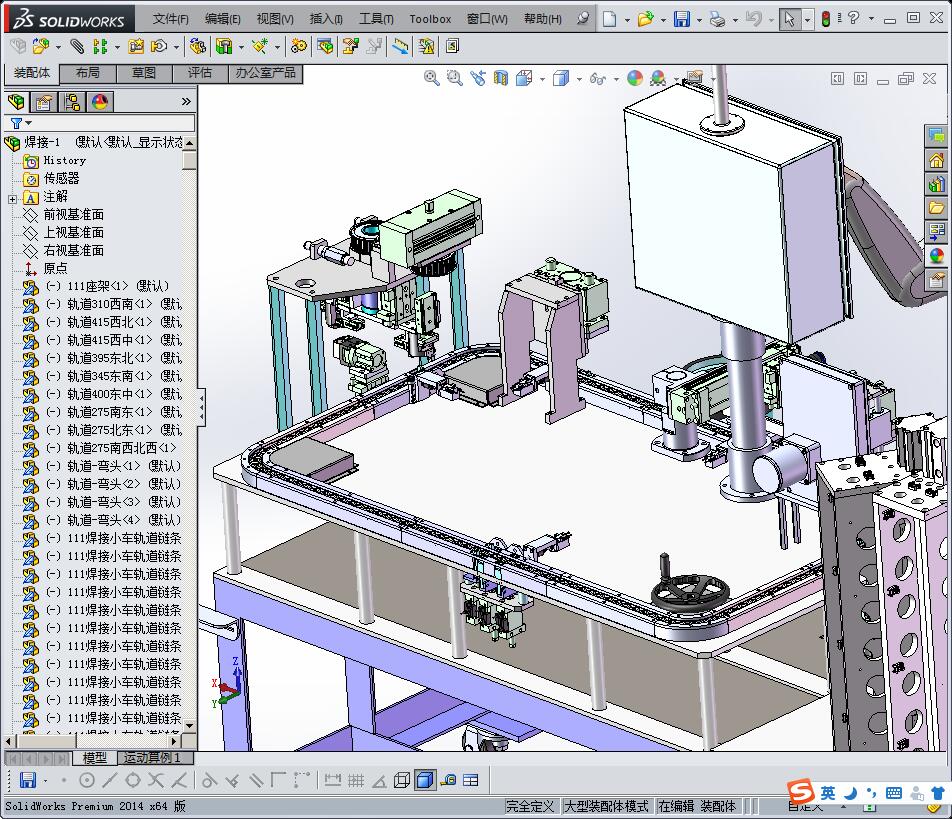Click the Zoom to Fit magnifier icon
The height and width of the screenshot is (819, 952).
point(432,78)
